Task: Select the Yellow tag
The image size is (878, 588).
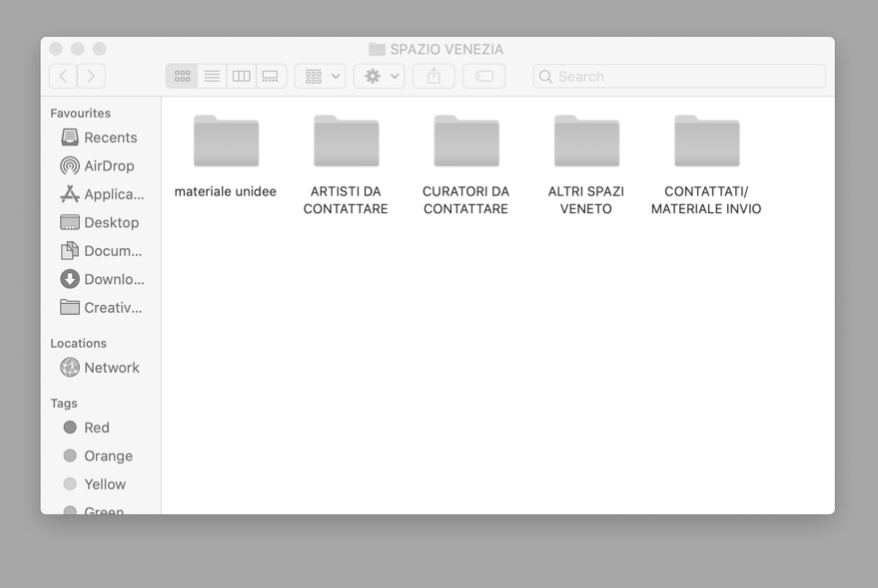Action: coord(95,484)
